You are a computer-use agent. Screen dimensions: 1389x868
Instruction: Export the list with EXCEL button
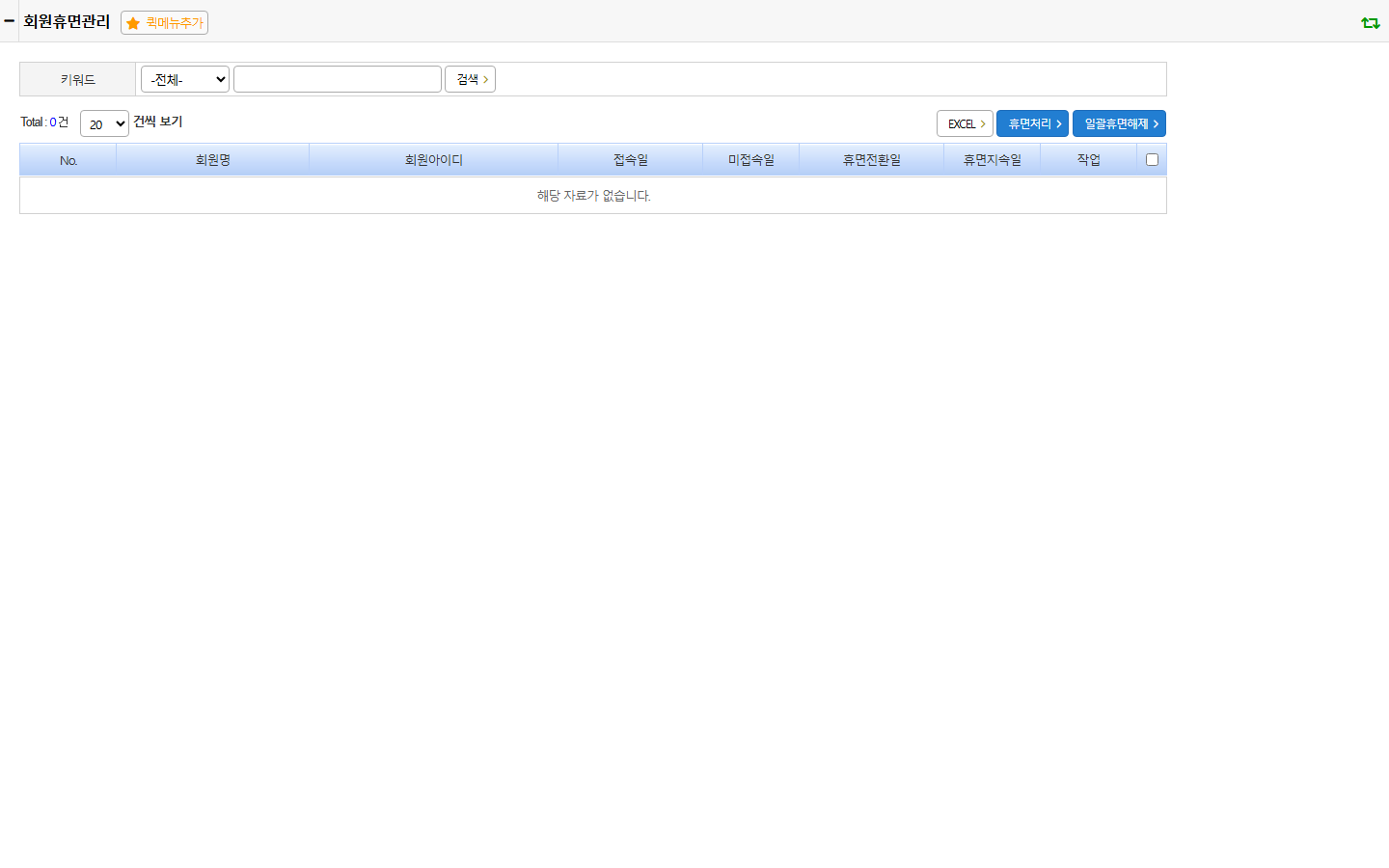[x=965, y=123]
